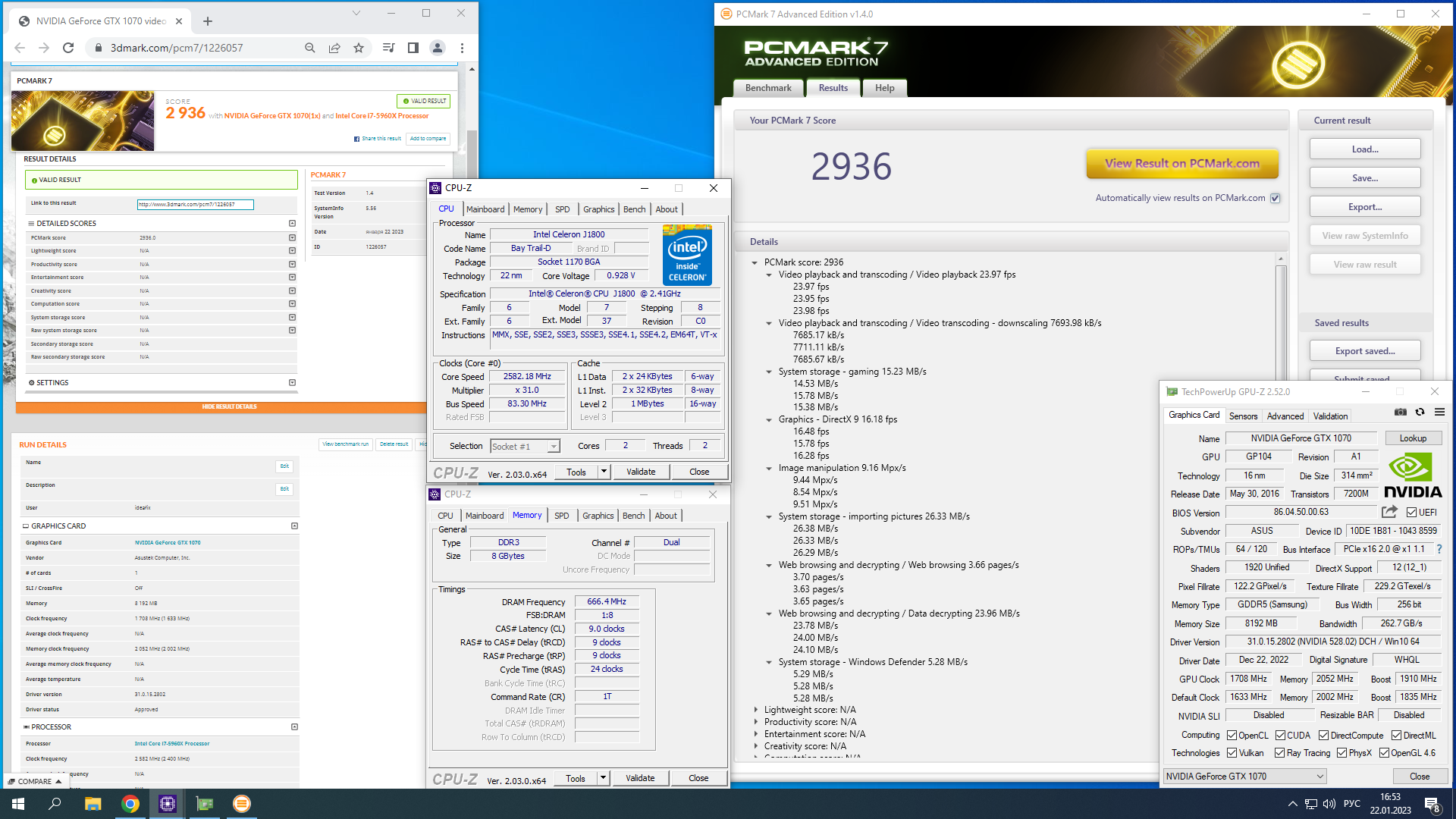Click Validate in the upper CPU-Z window
Screen dimensions: 1456x819
tap(641, 472)
